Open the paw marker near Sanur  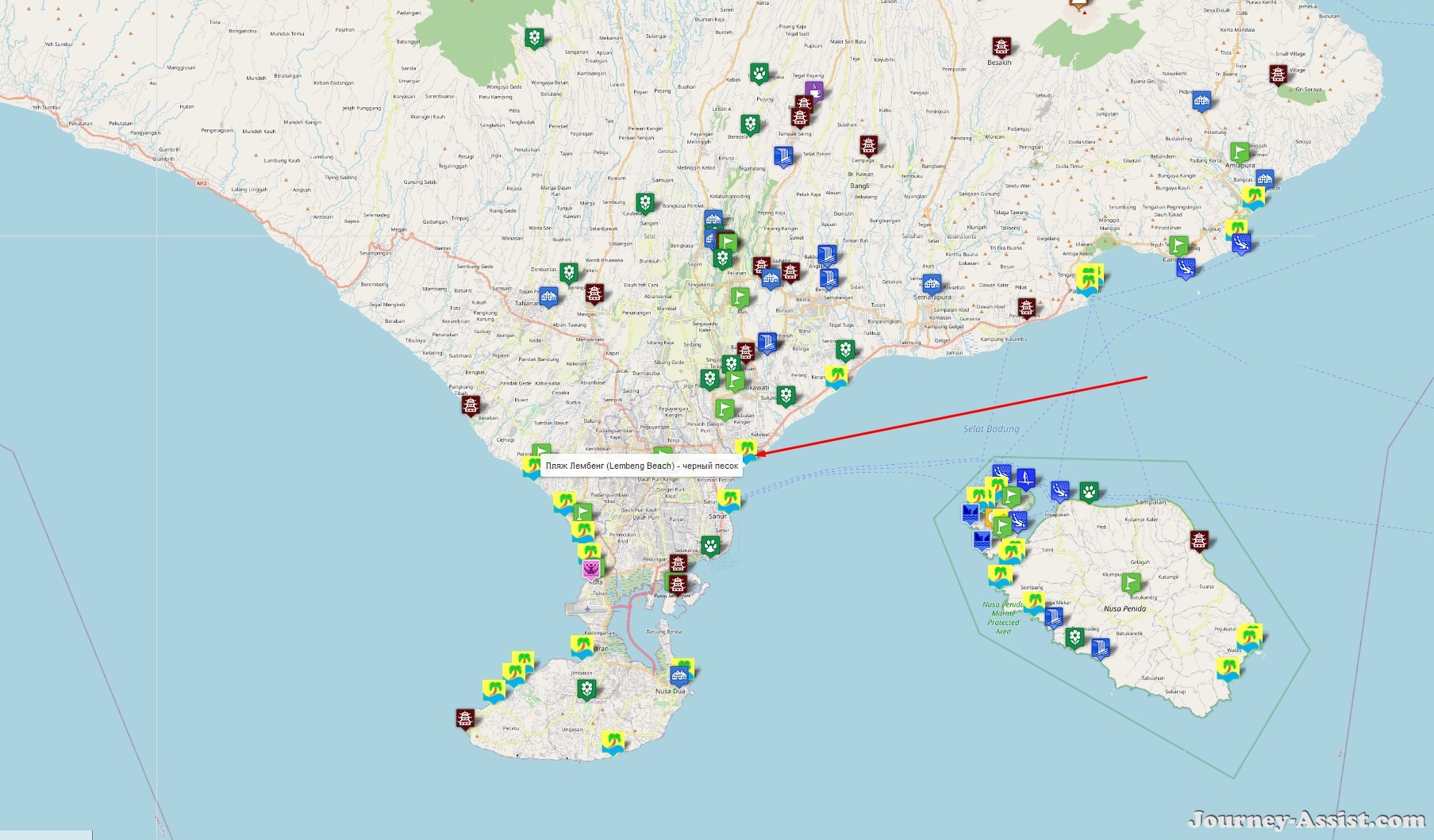coord(709,546)
